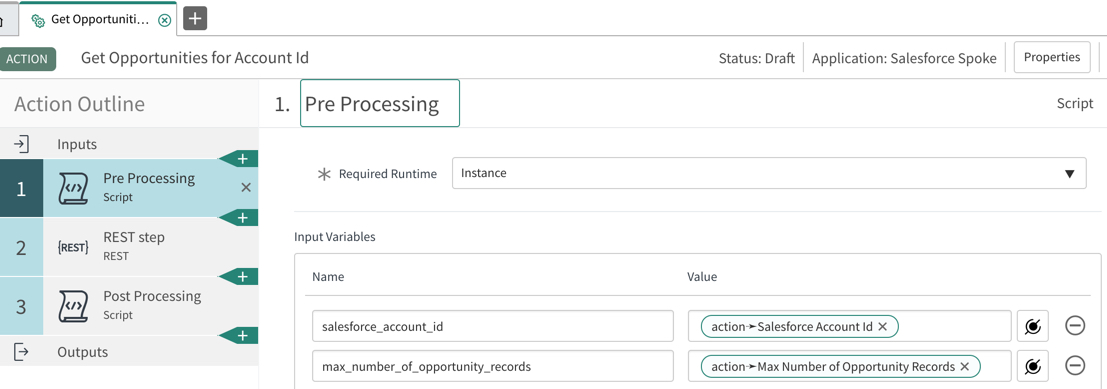Open the action Properties
1107x389 pixels.
coord(1052,57)
